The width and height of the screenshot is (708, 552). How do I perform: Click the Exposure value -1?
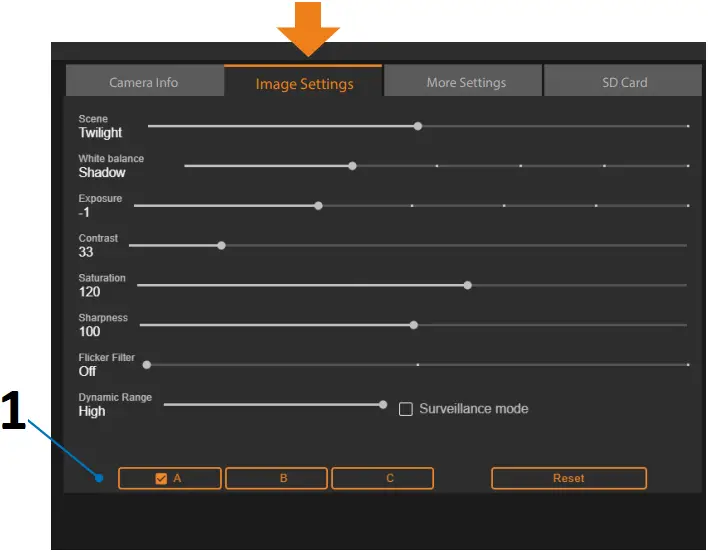tap(84, 212)
